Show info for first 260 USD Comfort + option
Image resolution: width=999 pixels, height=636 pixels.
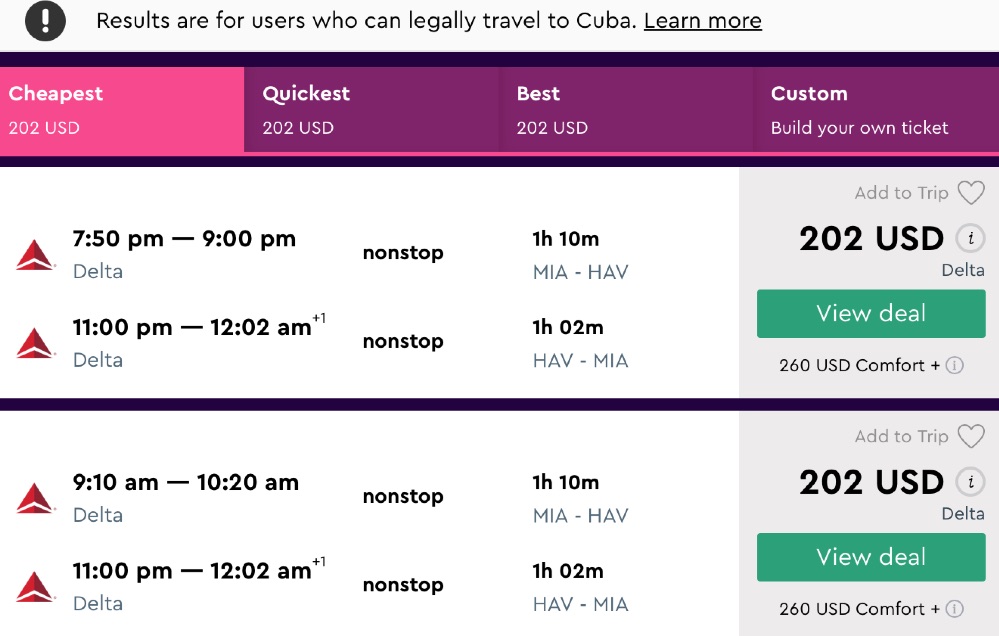(955, 365)
